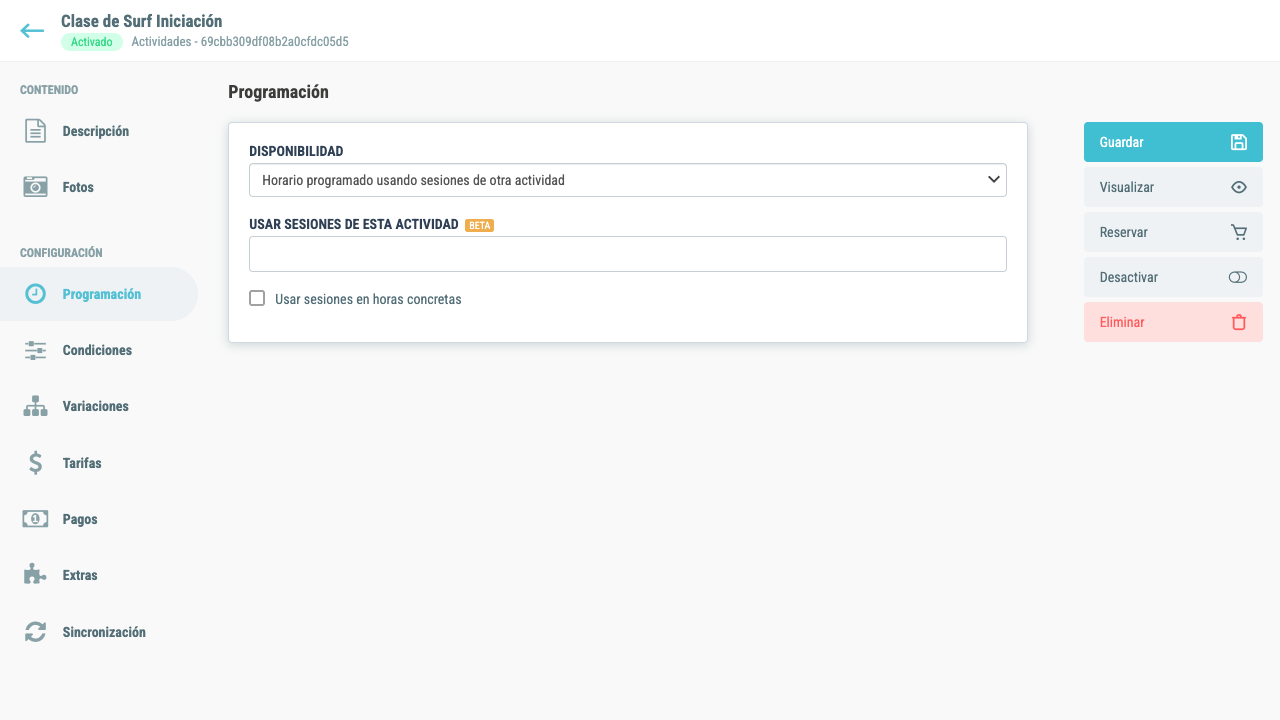Click the Visualizar button
1280x720 pixels.
[x=1173, y=187]
